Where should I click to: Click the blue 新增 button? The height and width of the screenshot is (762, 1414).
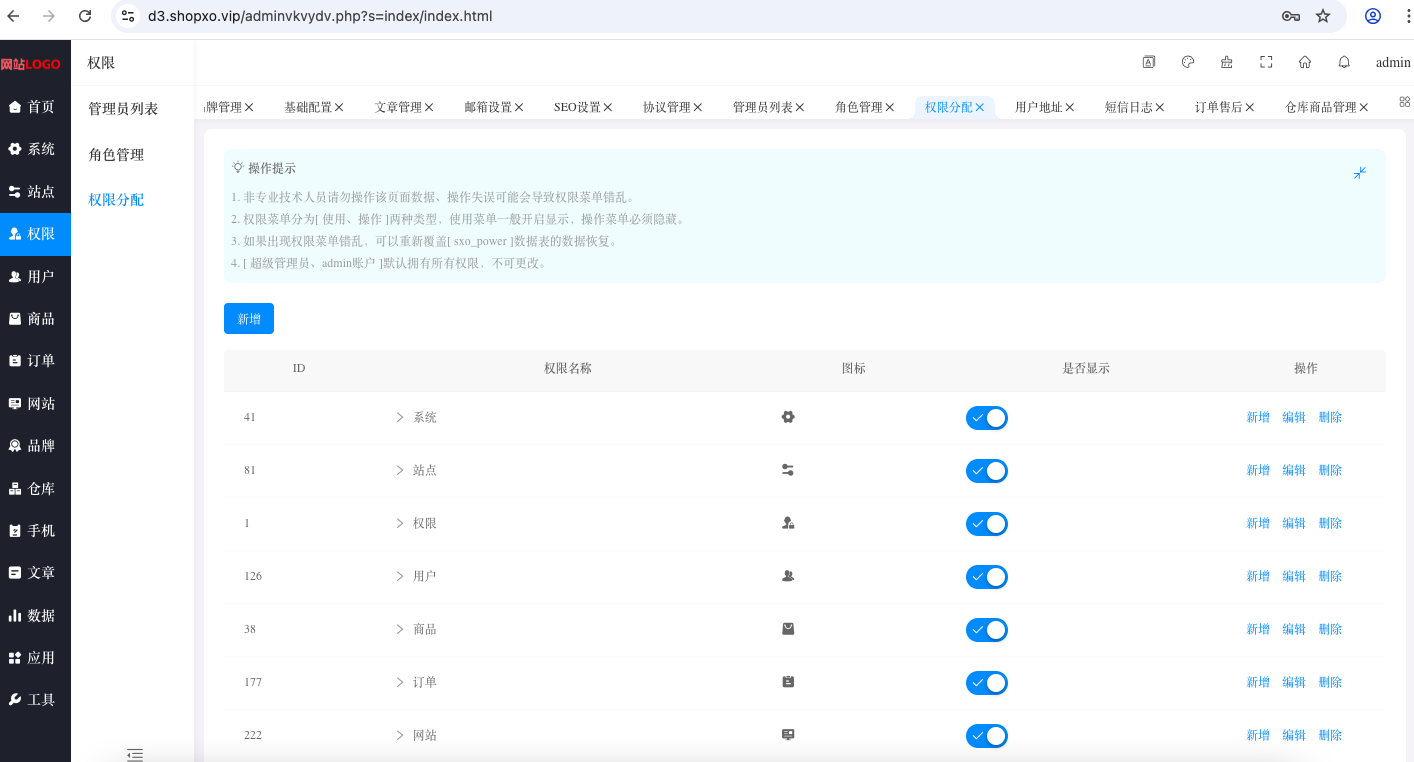pos(249,319)
